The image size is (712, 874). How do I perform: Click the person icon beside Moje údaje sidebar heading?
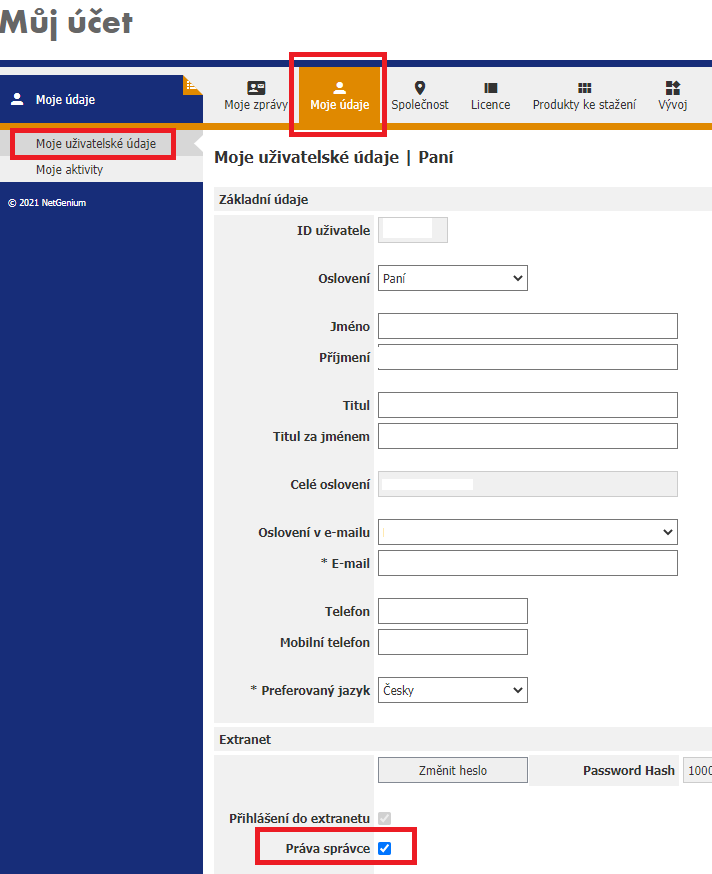[x=17, y=99]
